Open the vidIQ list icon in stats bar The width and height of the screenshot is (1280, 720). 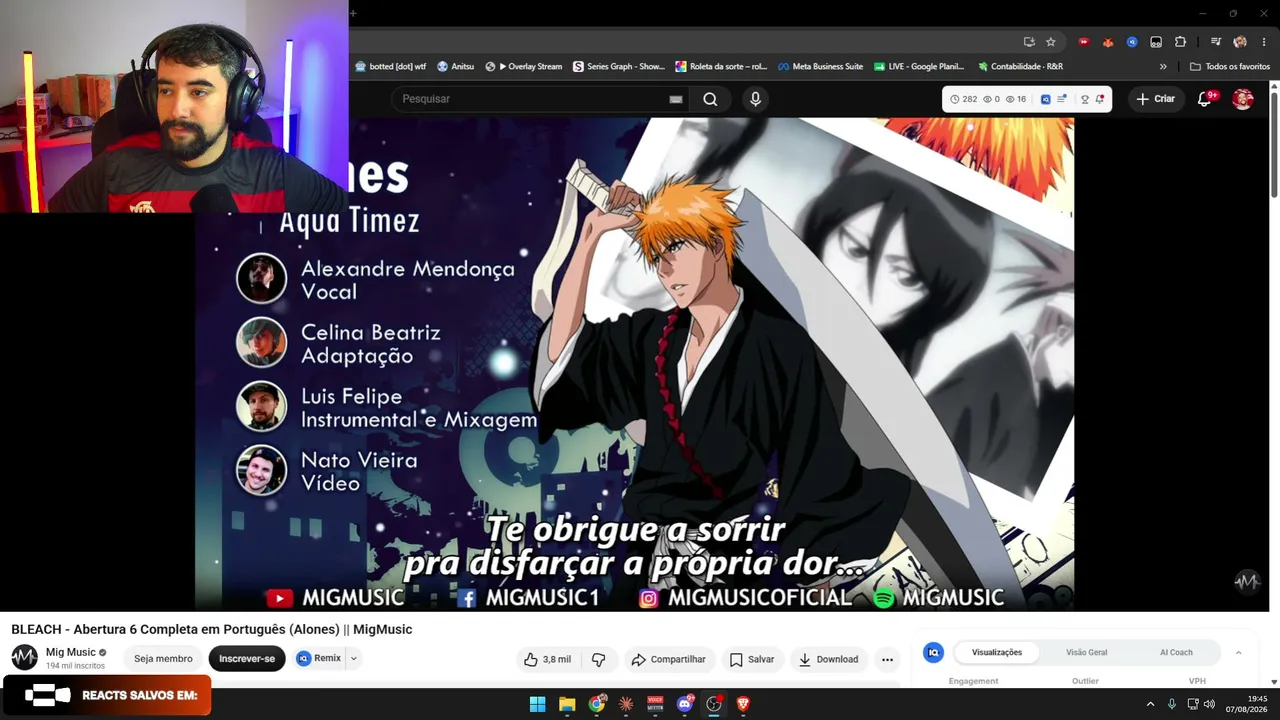1062,99
